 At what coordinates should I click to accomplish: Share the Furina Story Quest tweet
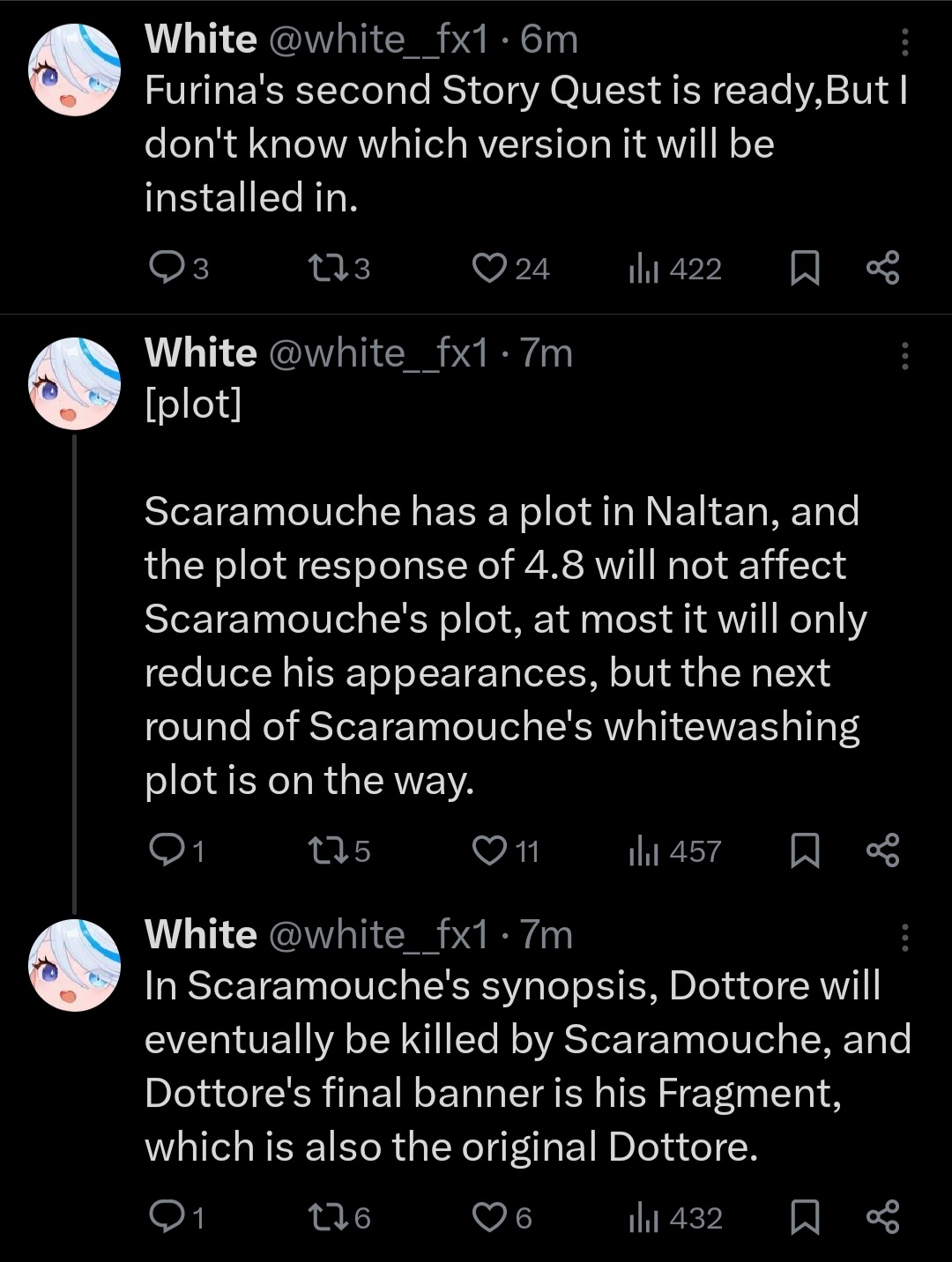(882, 268)
